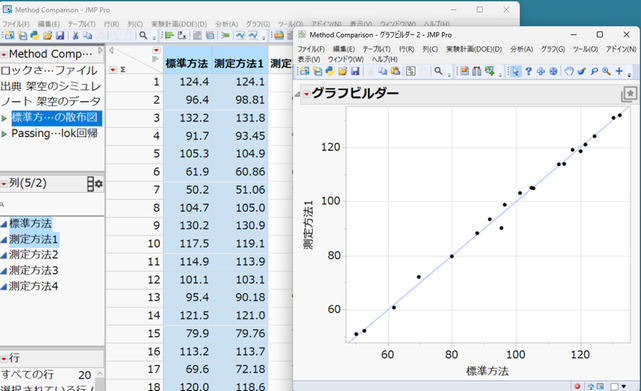The height and width of the screenshot is (391, 641).
Task: Select the Brush tool
Action: tap(581, 71)
